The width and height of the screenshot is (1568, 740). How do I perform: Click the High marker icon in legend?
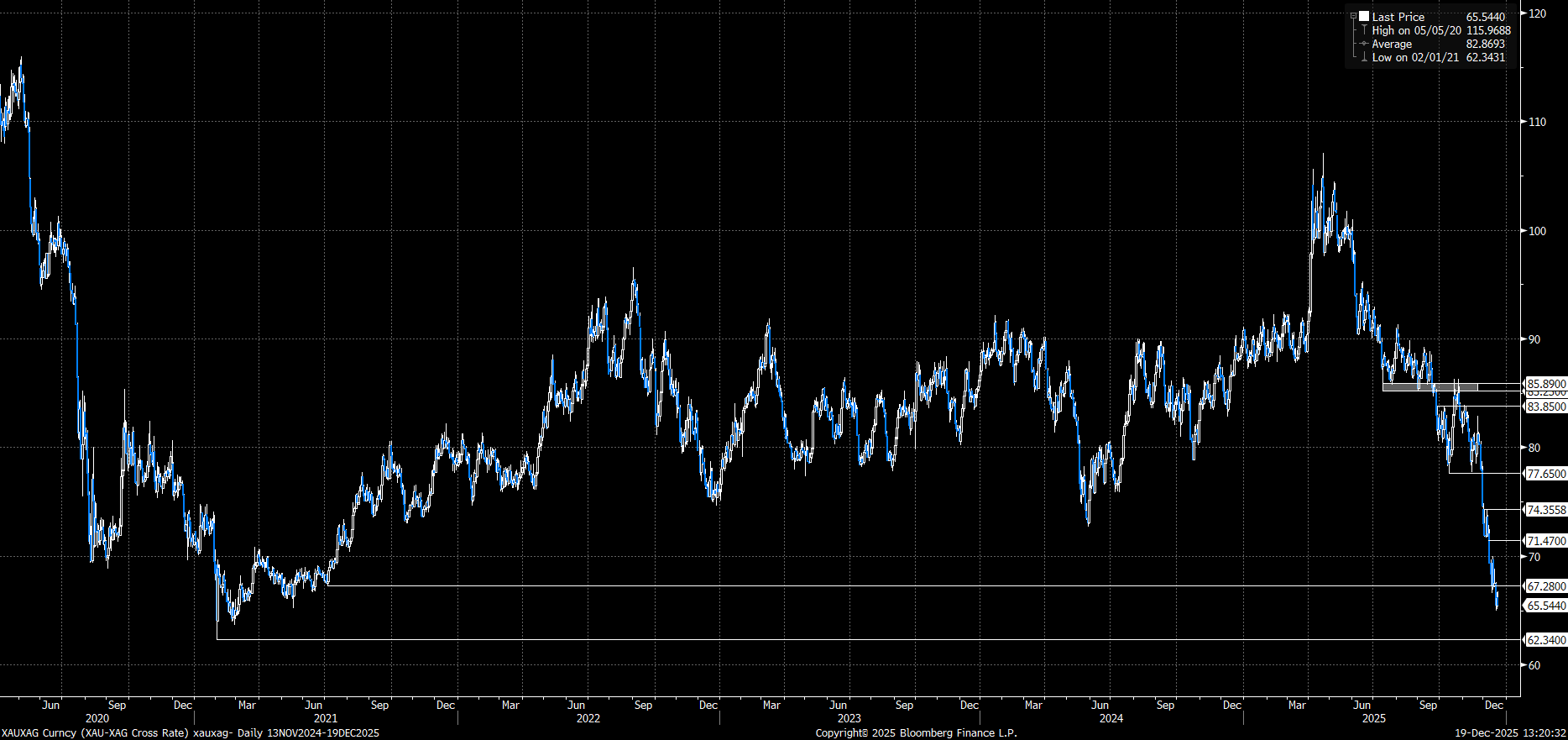[1364, 30]
